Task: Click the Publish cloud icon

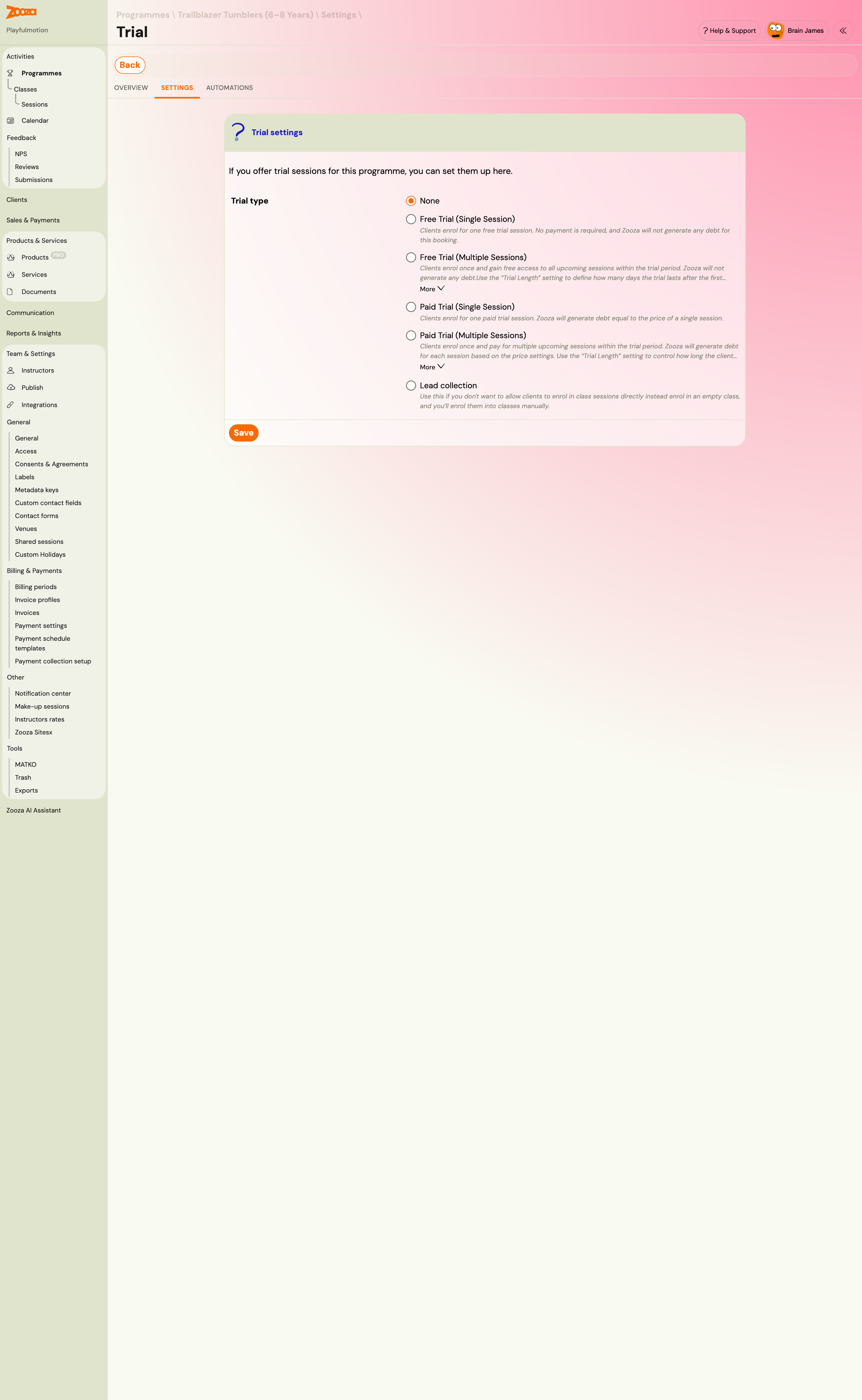Action: pyautogui.click(x=10, y=387)
